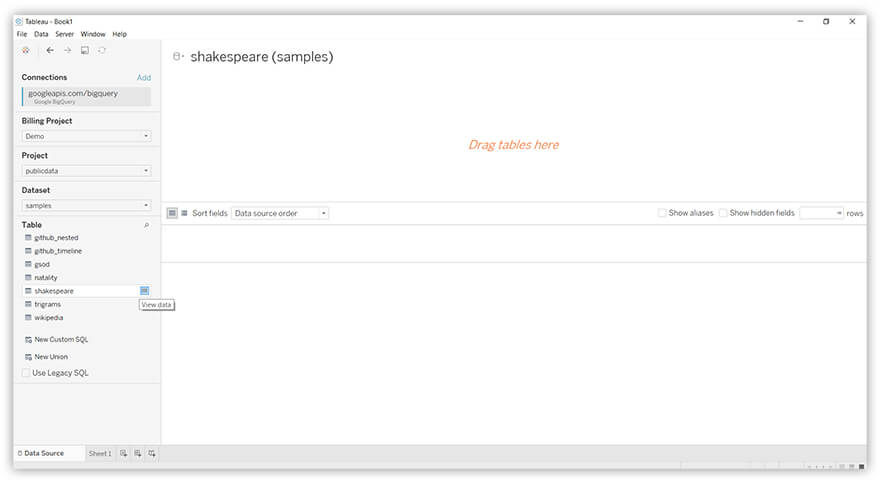Open the Dataset samples dropdown
The width and height of the screenshot is (880, 484).
pyautogui.click(x=86, y=206)
